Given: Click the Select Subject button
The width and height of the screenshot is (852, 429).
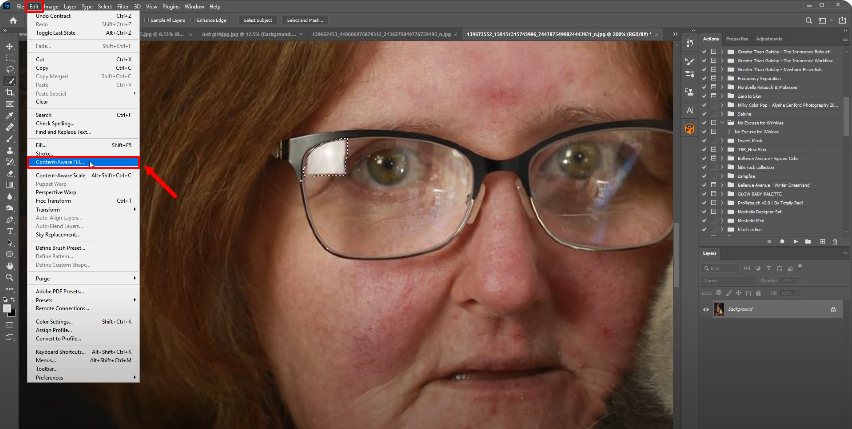Looking at the screenshot, I should coord(258,21).
